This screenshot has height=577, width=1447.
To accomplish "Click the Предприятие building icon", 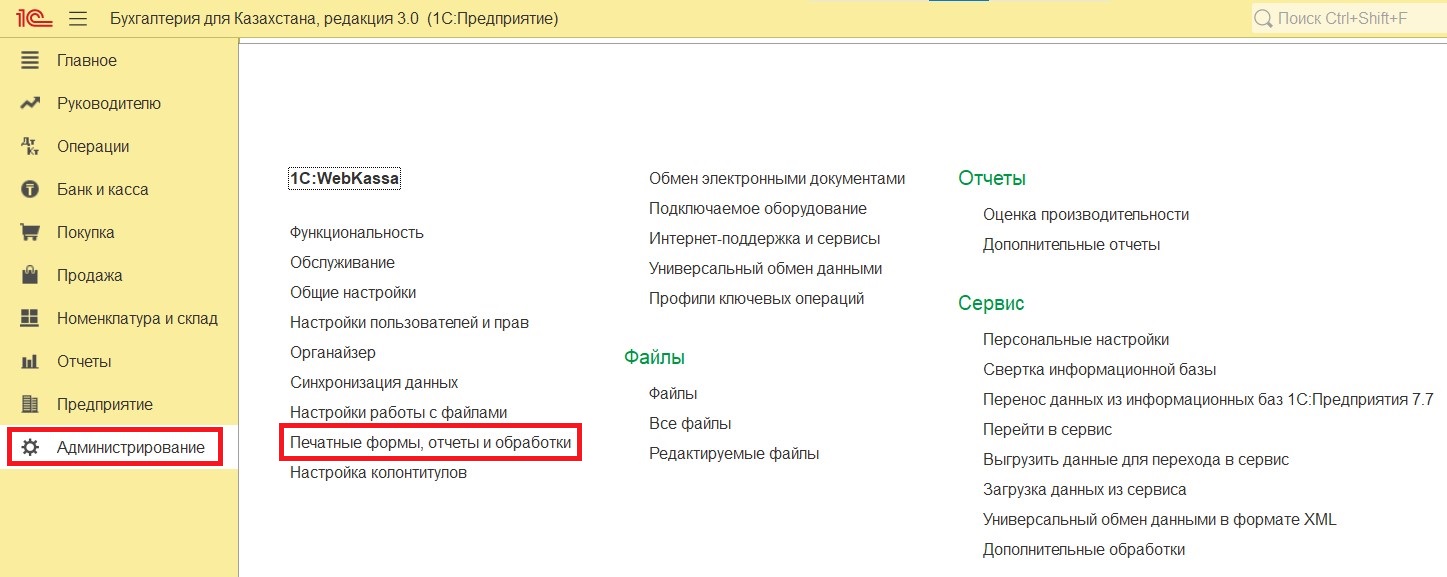I will [30, 404].
